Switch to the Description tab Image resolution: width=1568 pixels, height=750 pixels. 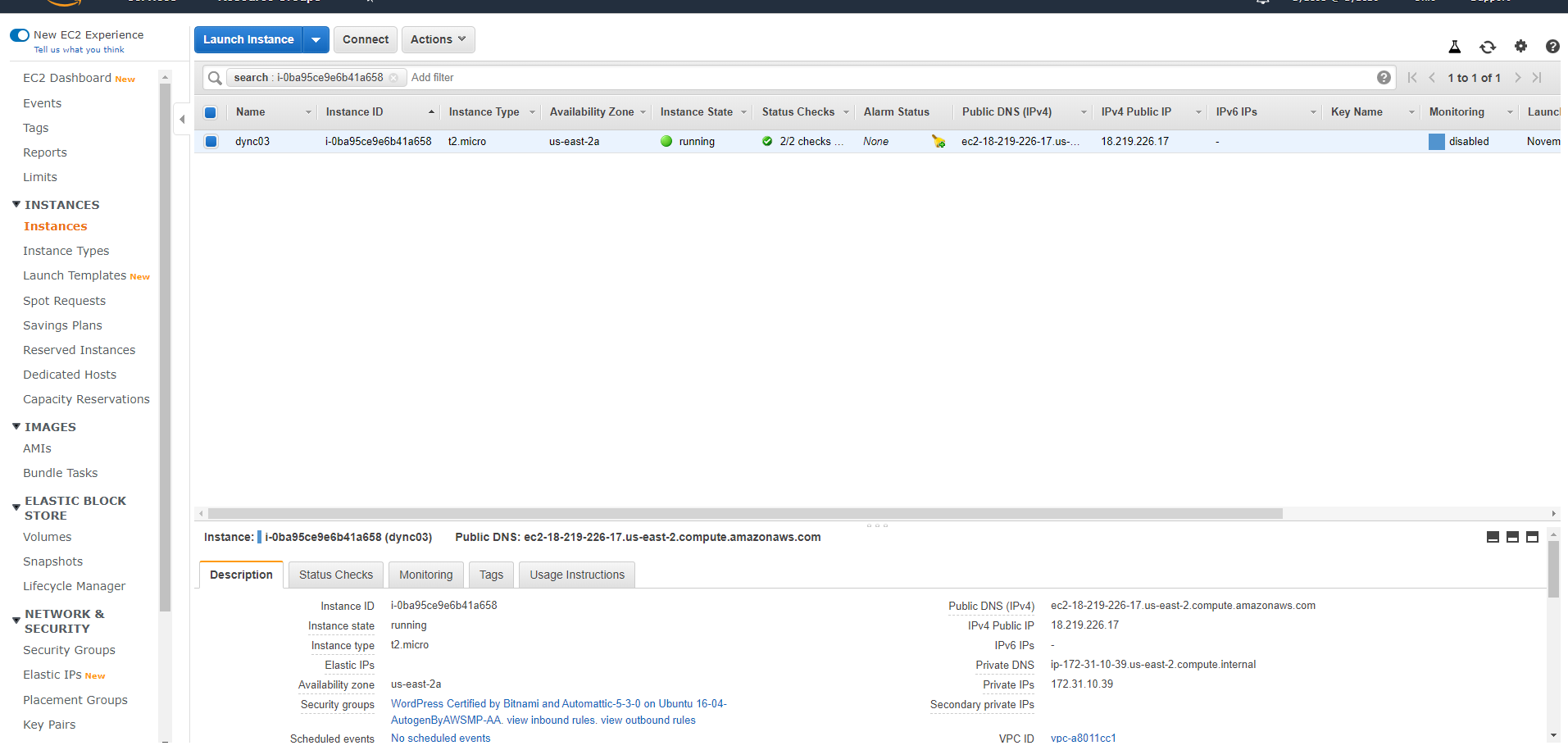coord(241,575)
